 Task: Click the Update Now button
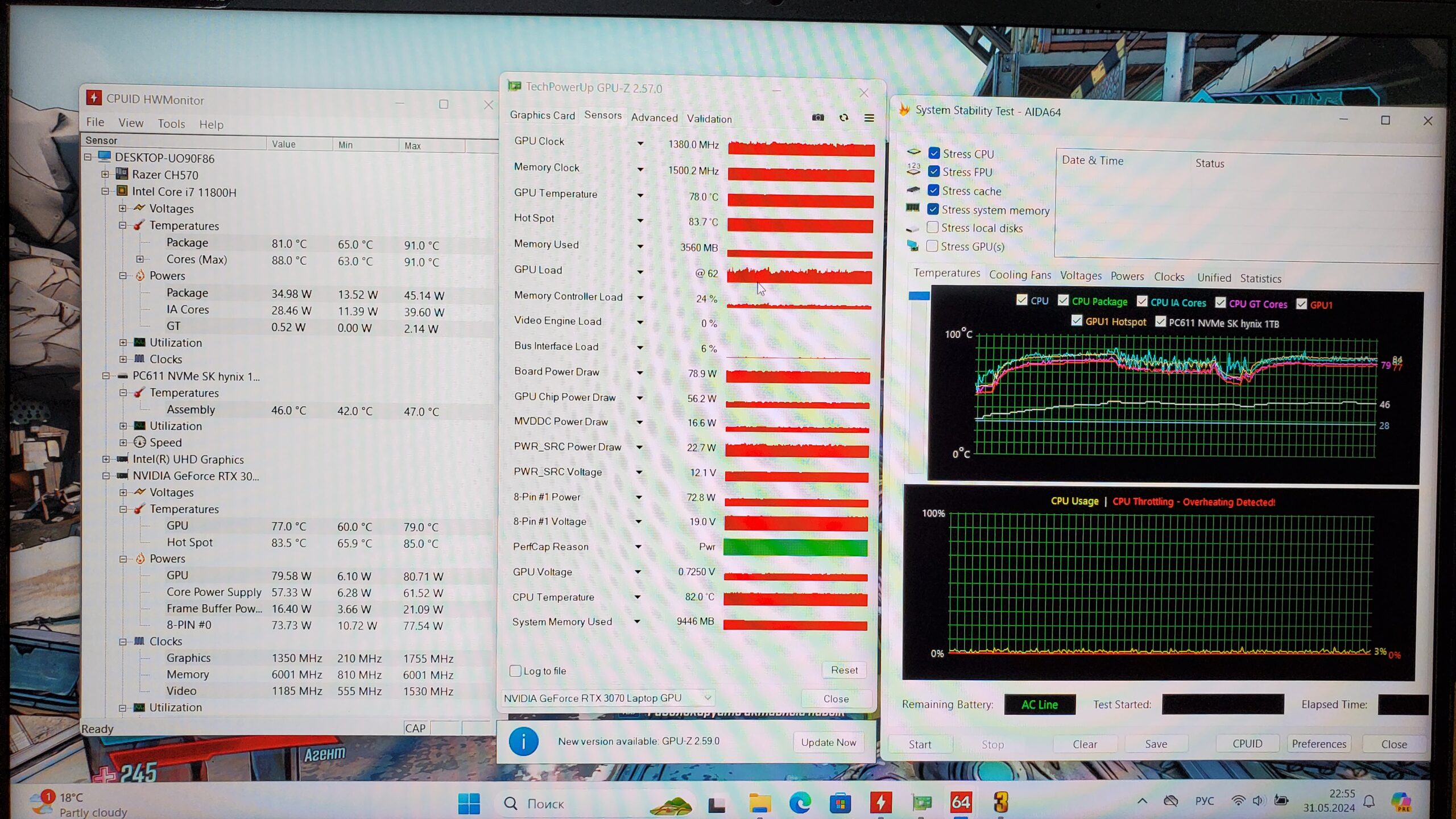[x=828, y=742]
